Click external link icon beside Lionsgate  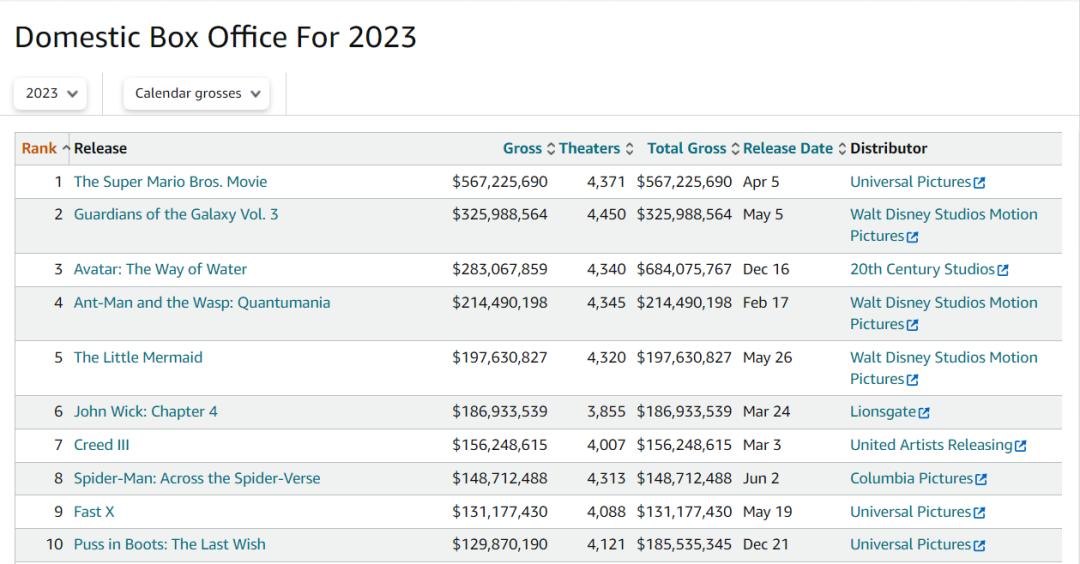pyautogui.click(x=924, y=412)
